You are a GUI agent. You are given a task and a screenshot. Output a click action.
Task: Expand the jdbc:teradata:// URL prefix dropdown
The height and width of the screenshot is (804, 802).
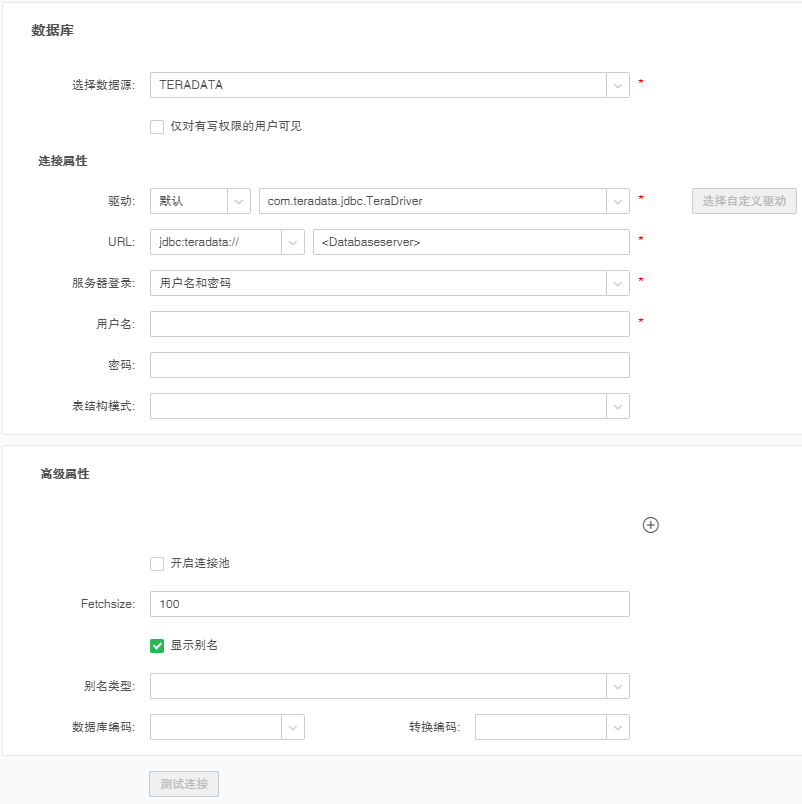click(x=293, y=242)
